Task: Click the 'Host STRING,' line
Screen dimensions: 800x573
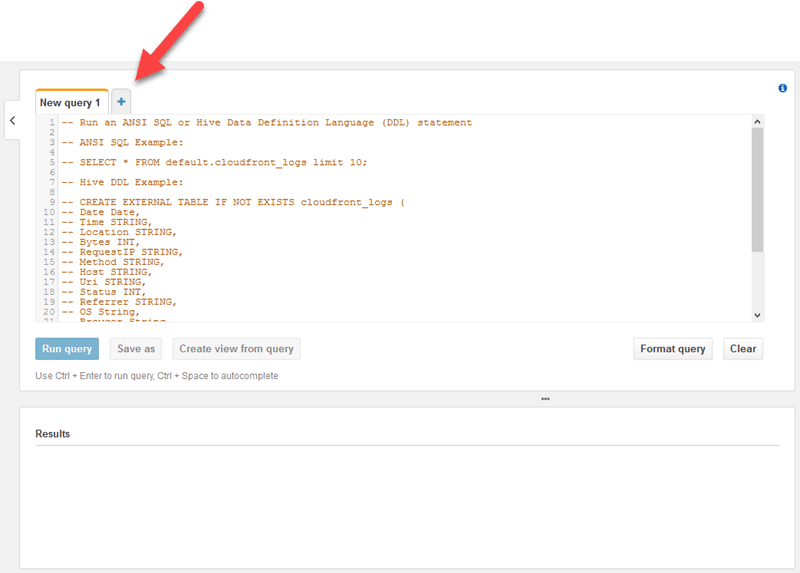Action: (x=107, y=272)
